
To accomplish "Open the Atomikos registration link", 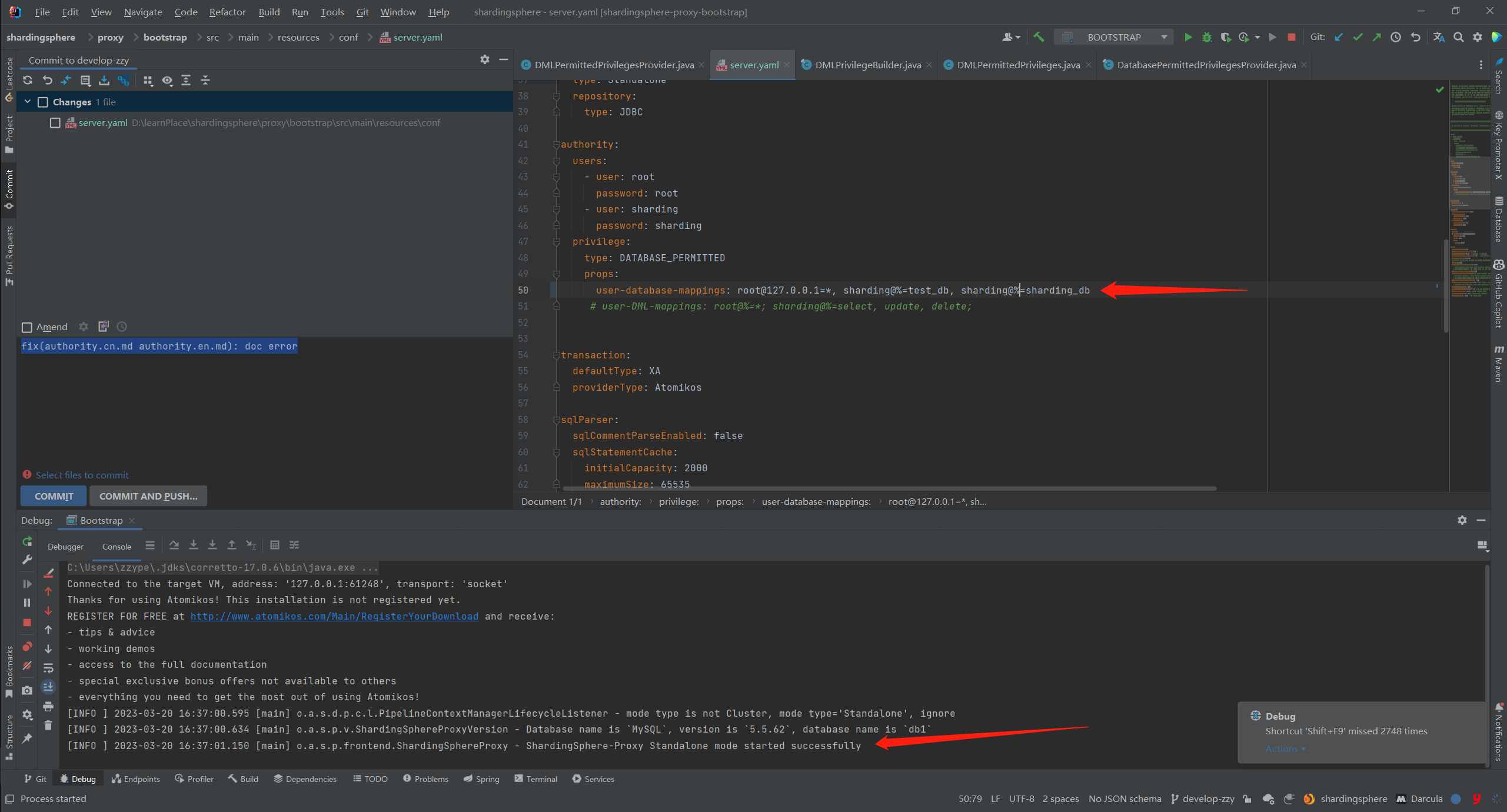I will click(x=334, y=616).
